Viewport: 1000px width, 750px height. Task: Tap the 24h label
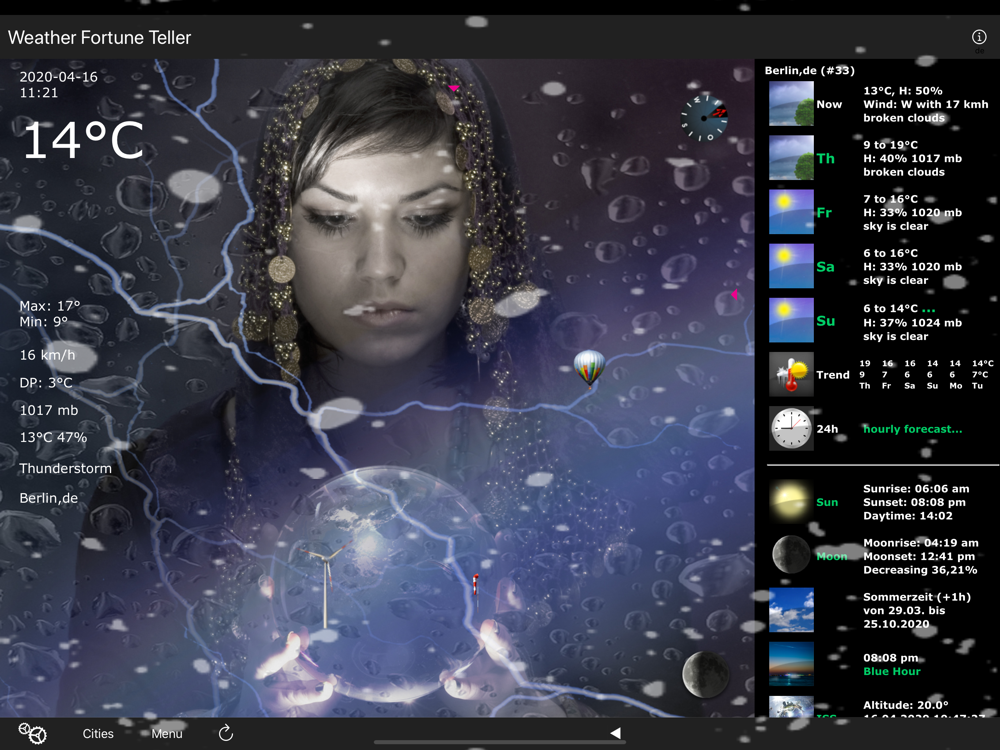[x=827, y=429]
